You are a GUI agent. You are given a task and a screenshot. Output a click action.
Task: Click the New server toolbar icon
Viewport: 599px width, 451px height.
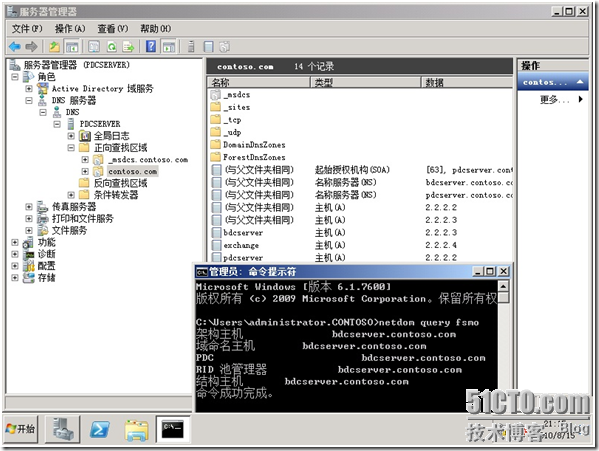[x=191, y=47]
